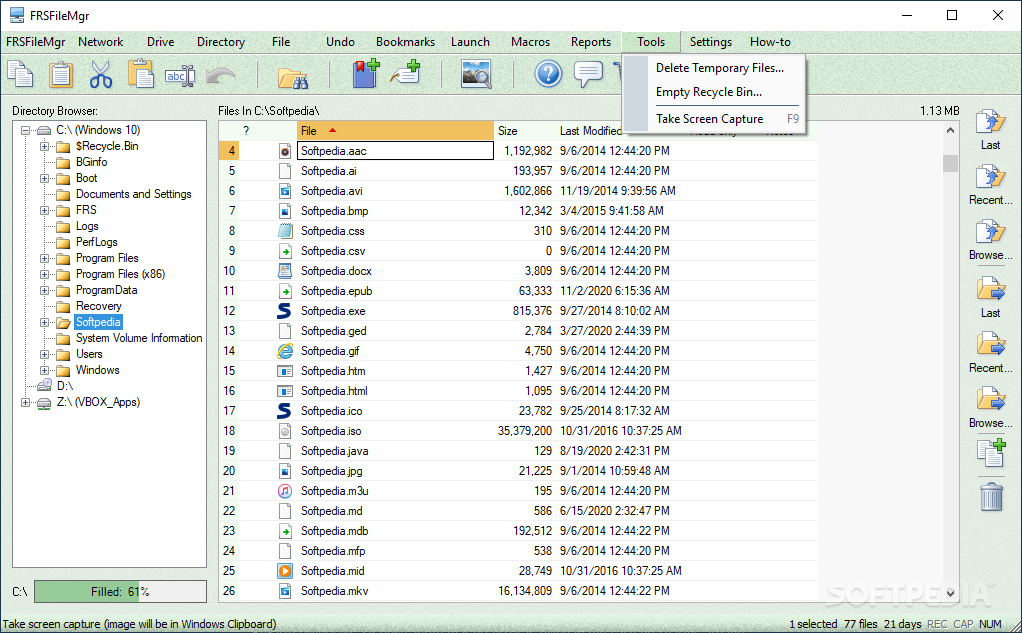1022x633 pixels.
Task: Select the System Volume Information folder
Action: pos(139,338)
